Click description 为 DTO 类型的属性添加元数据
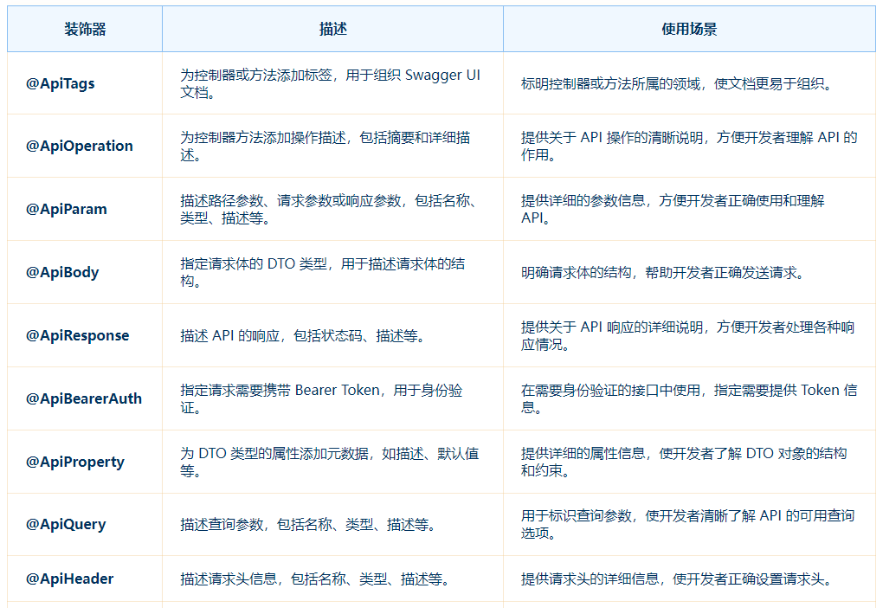Screen dimensions: 882x608 tap(330, 462)
